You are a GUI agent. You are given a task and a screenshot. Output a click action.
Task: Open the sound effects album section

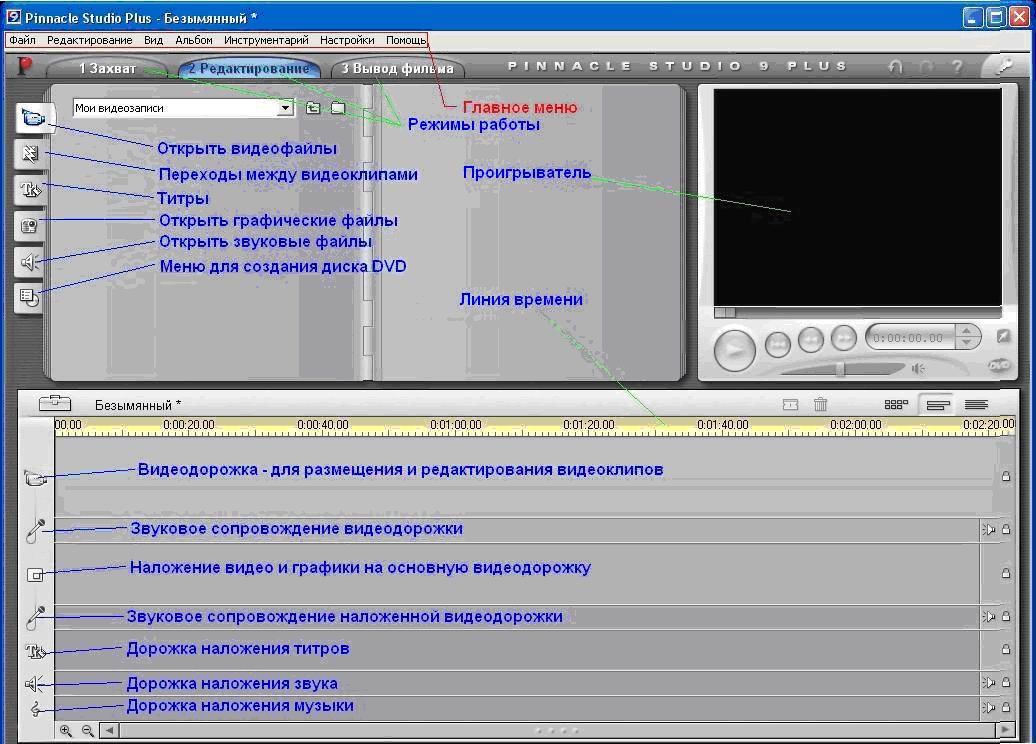[29, 262]
